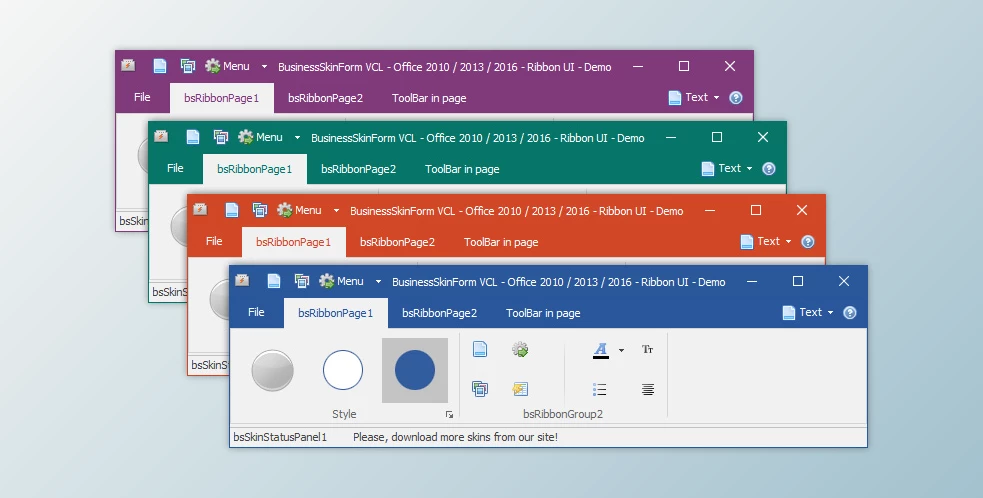This screenshot has height=498, width=983.
Task: Expand quick access dropdown arrow in purple window
Action: 264,66
